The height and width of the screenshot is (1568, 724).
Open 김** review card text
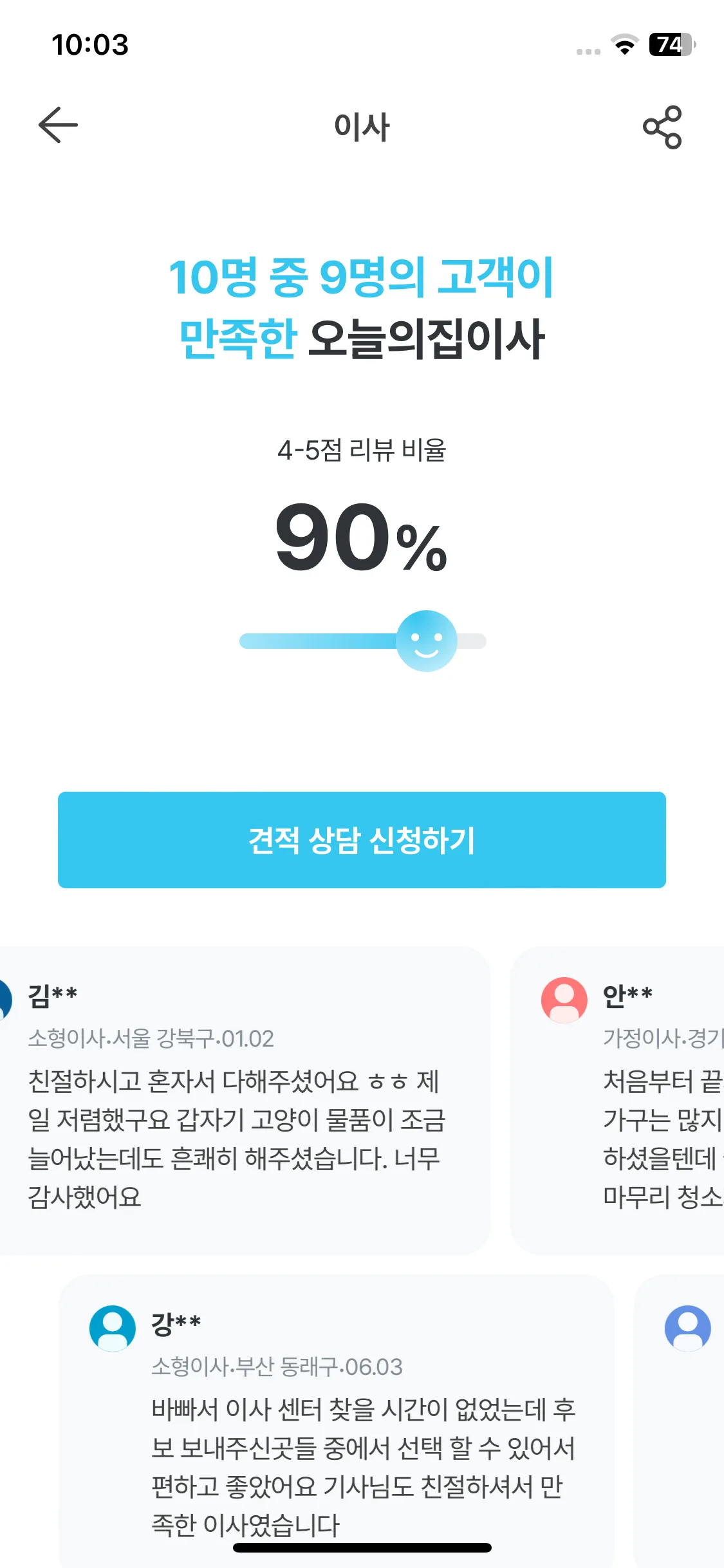pos(236,1139)
